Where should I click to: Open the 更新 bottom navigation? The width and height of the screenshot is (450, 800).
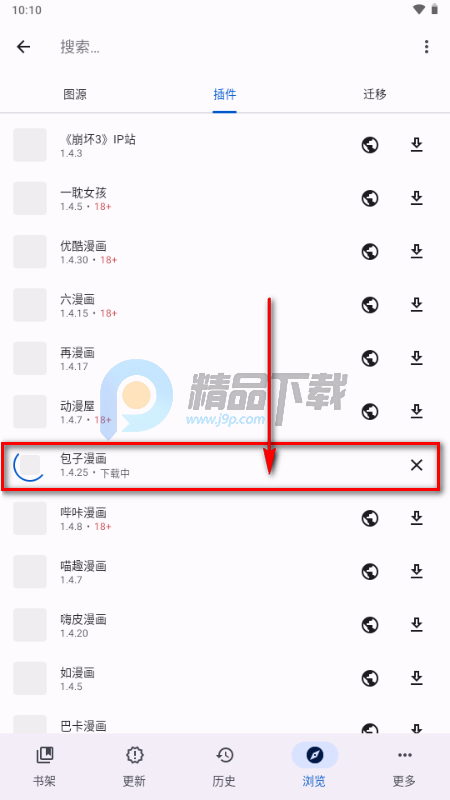(x=135, y=766)
